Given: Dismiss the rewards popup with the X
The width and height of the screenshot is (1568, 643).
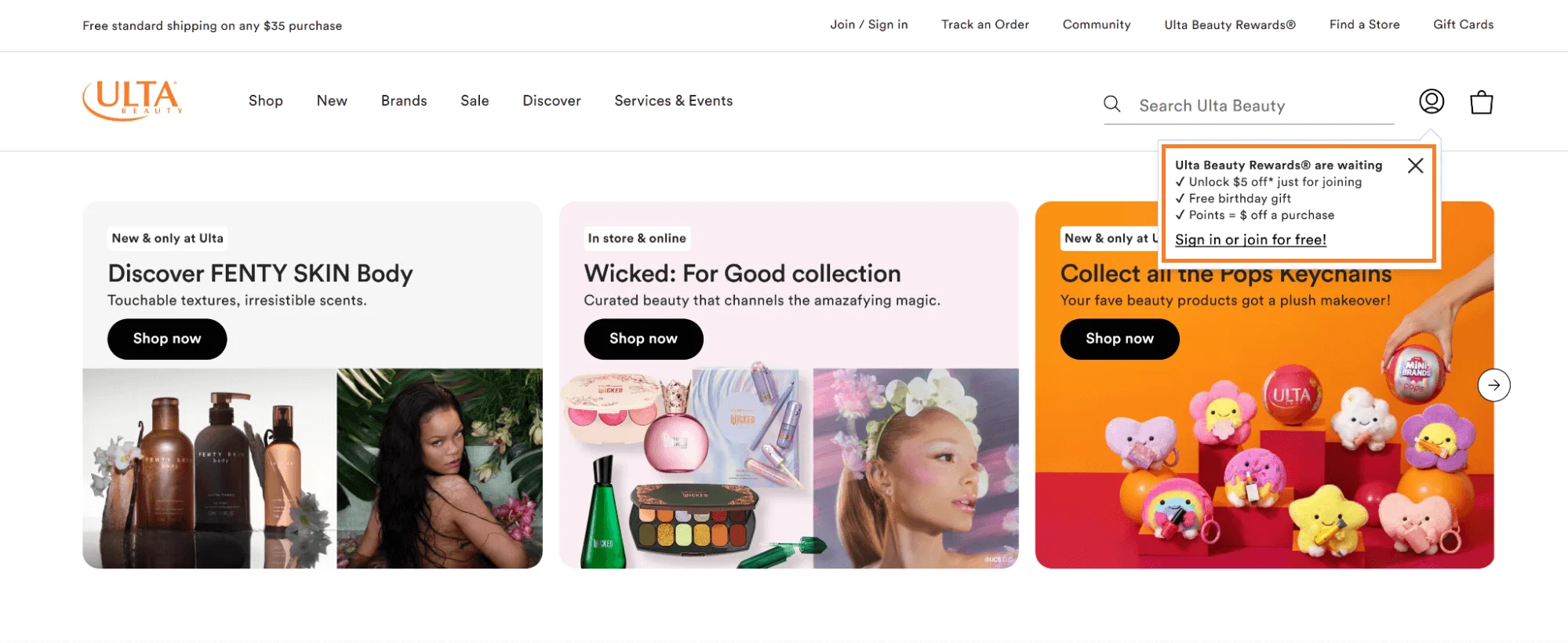Looking at the screenshot, I should click(x=1415, y=165).
